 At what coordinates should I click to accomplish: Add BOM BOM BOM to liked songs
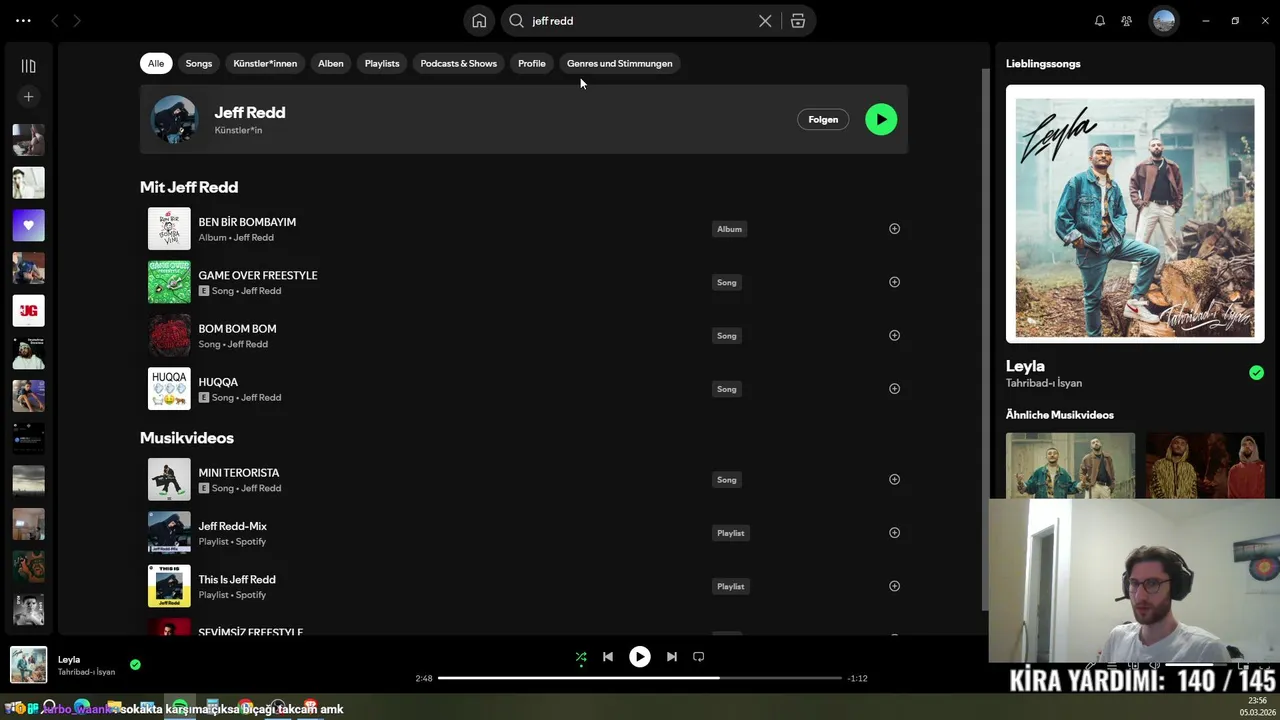[x=894, y=335]
